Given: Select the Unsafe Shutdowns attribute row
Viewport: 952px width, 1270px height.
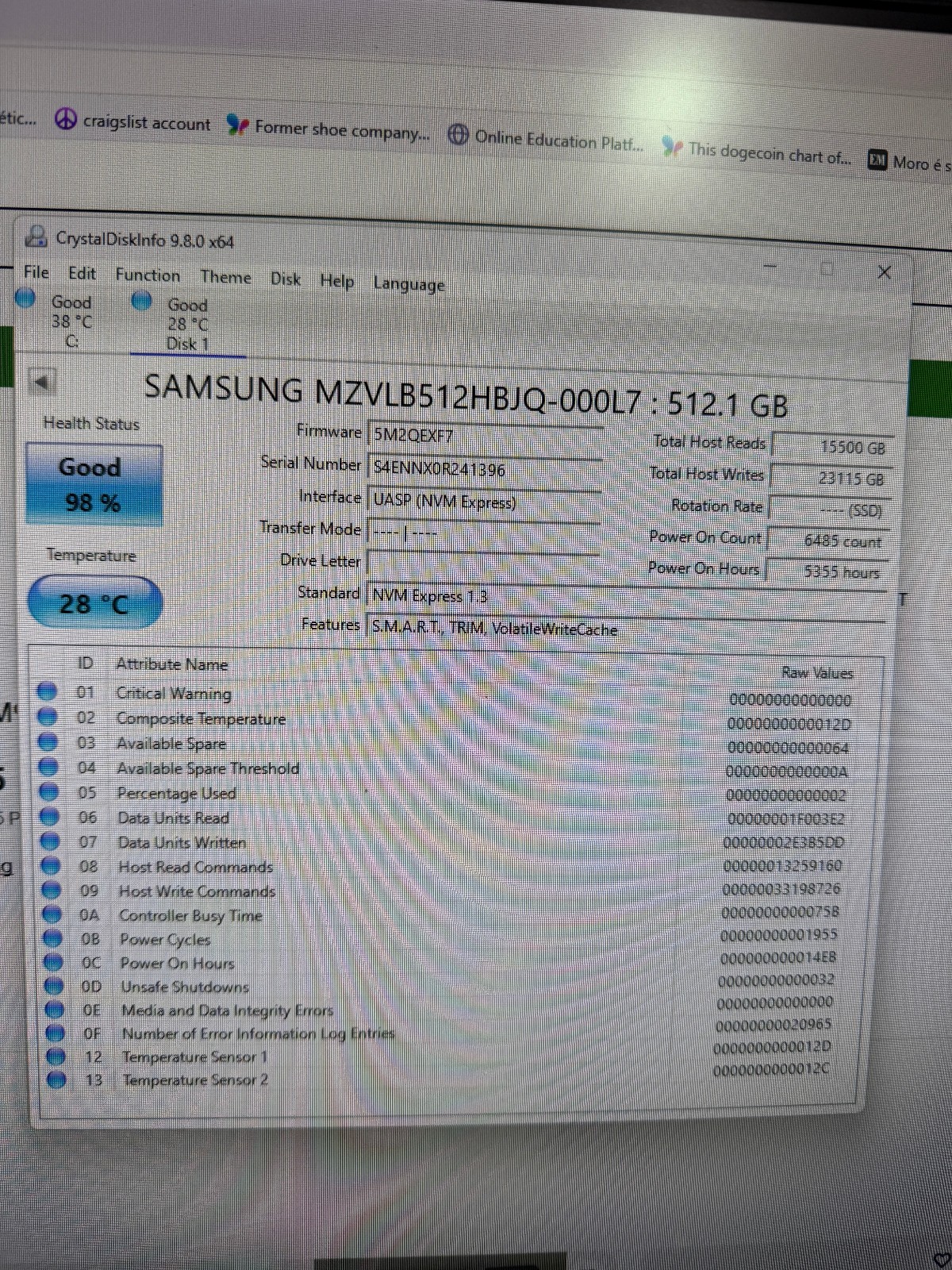Looking at the screenshot, I should click(x=448, y=984).
